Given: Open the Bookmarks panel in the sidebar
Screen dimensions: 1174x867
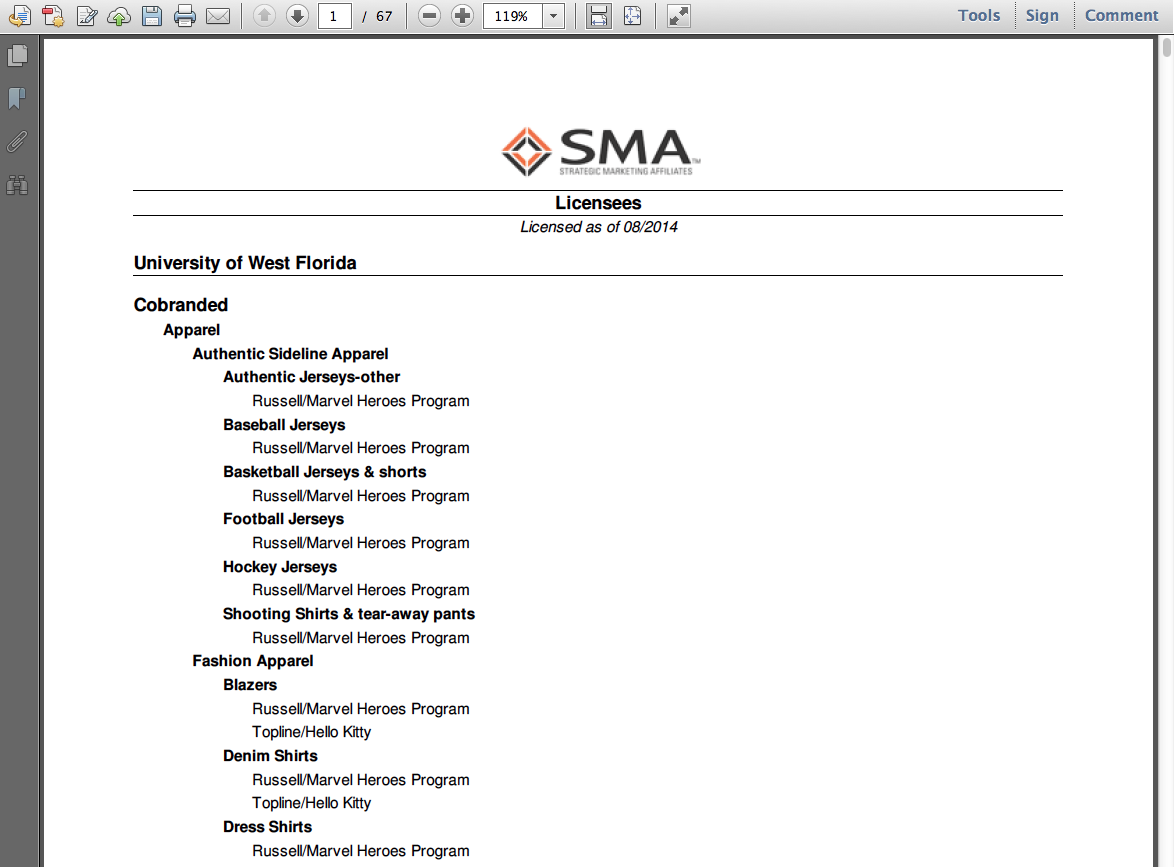Looking at the screenshot, I should point(16,98).
